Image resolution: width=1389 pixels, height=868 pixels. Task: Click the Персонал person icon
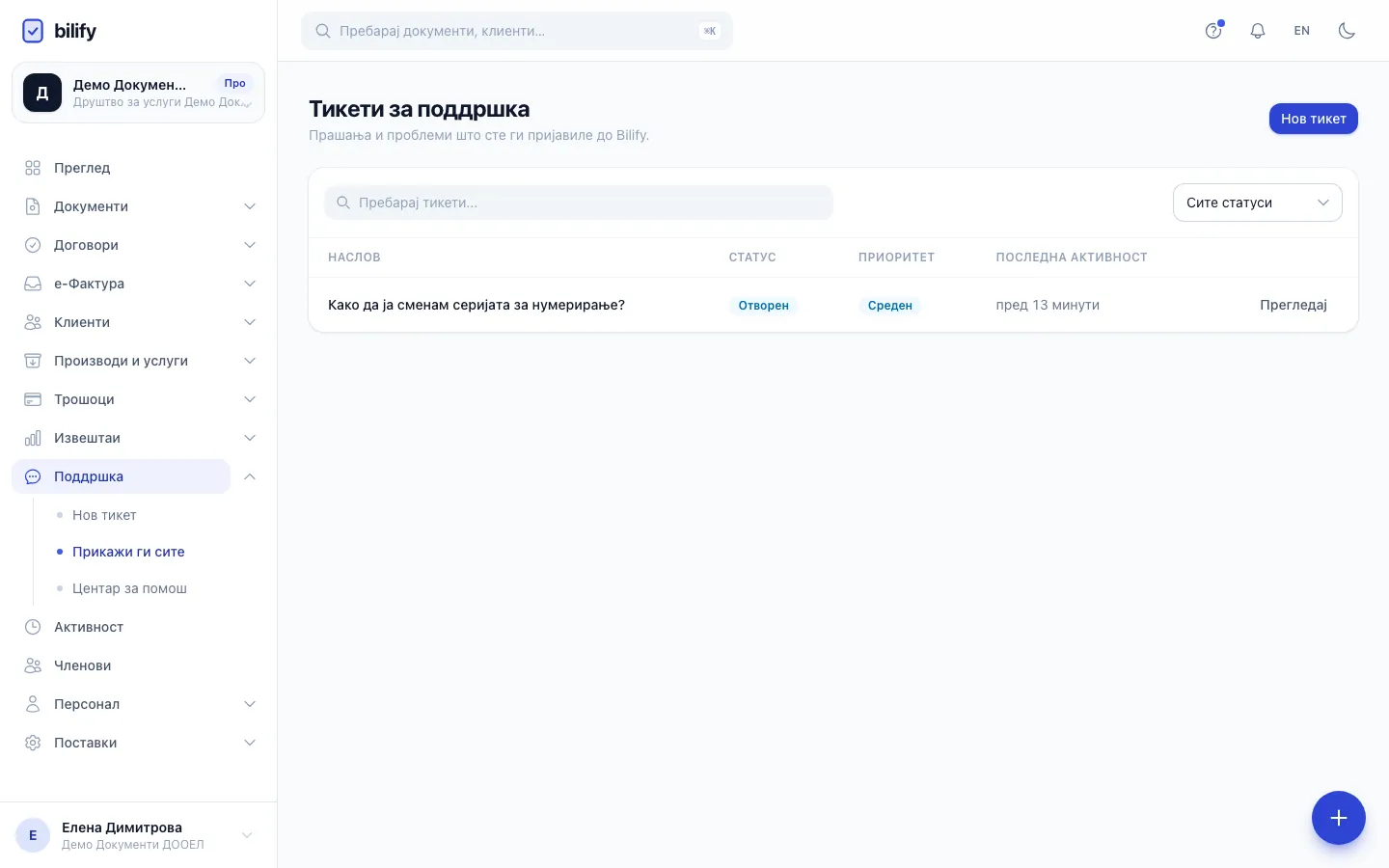[33, 704]
